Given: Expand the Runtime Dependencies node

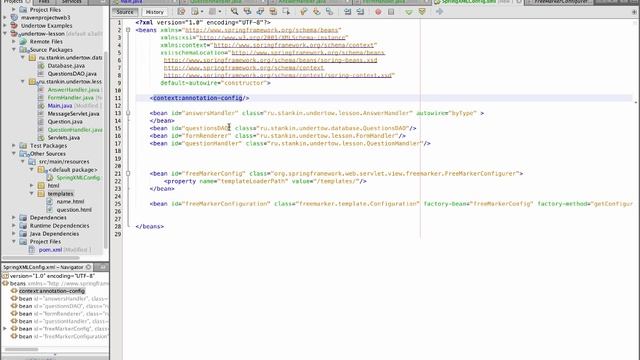Looking at the screenshot, I should coord(14,225).
